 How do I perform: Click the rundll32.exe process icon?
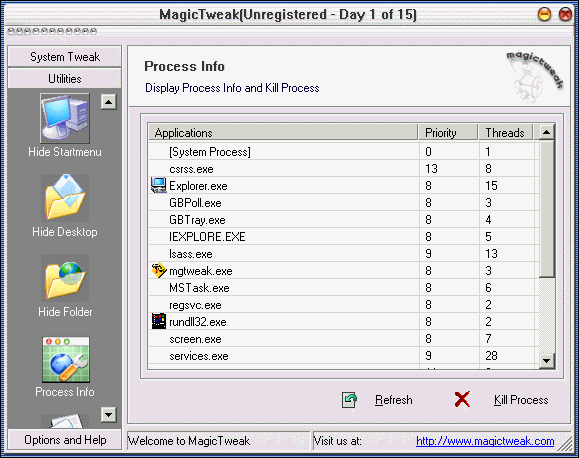point(159,321)
